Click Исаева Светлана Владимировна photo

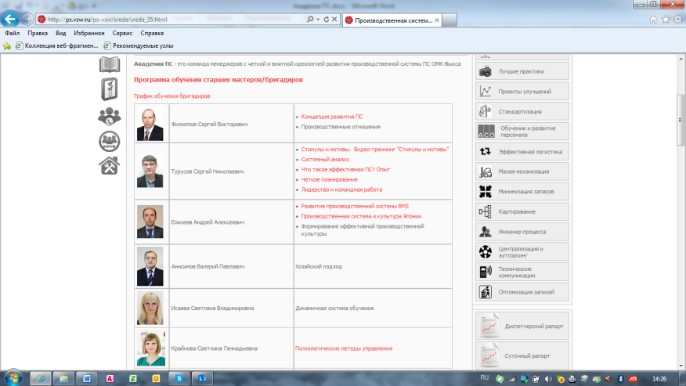coord(150,308)
